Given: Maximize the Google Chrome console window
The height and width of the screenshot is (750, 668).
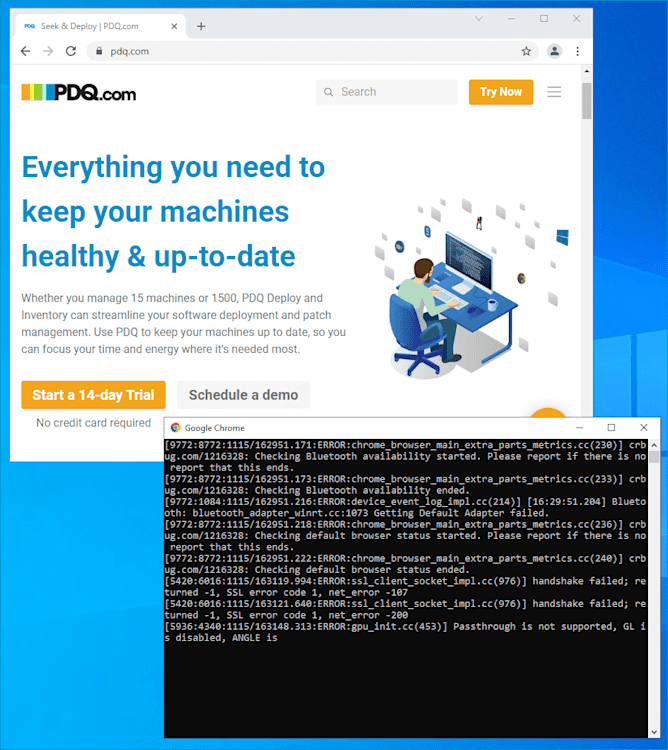Looking at the screenshot, I should (611, 427).
